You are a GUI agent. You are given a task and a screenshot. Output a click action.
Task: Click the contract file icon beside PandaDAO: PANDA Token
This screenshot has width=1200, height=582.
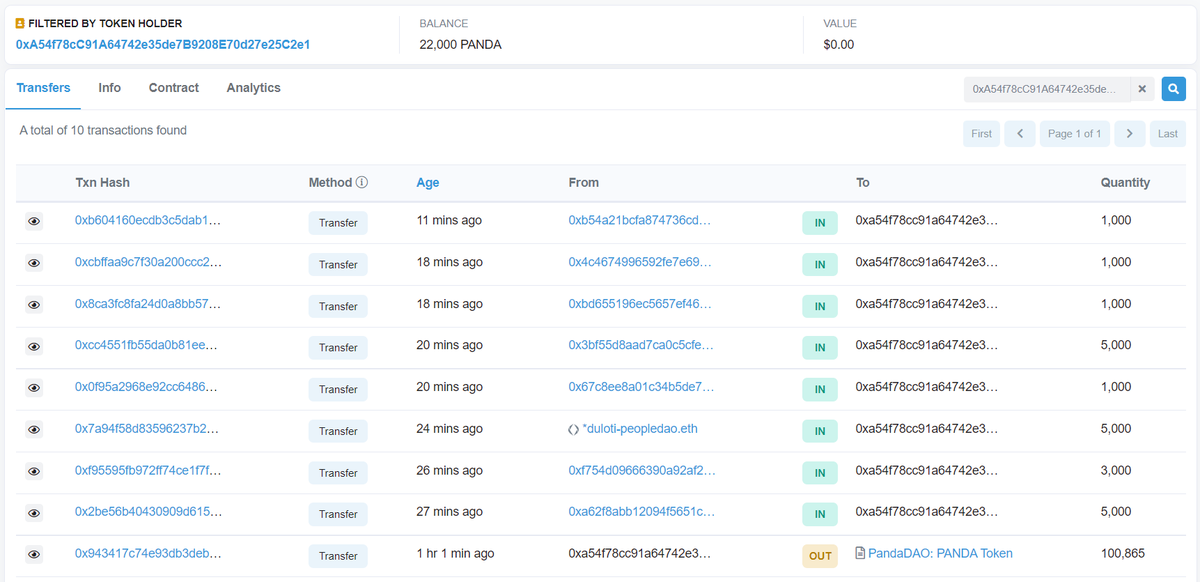860,553
